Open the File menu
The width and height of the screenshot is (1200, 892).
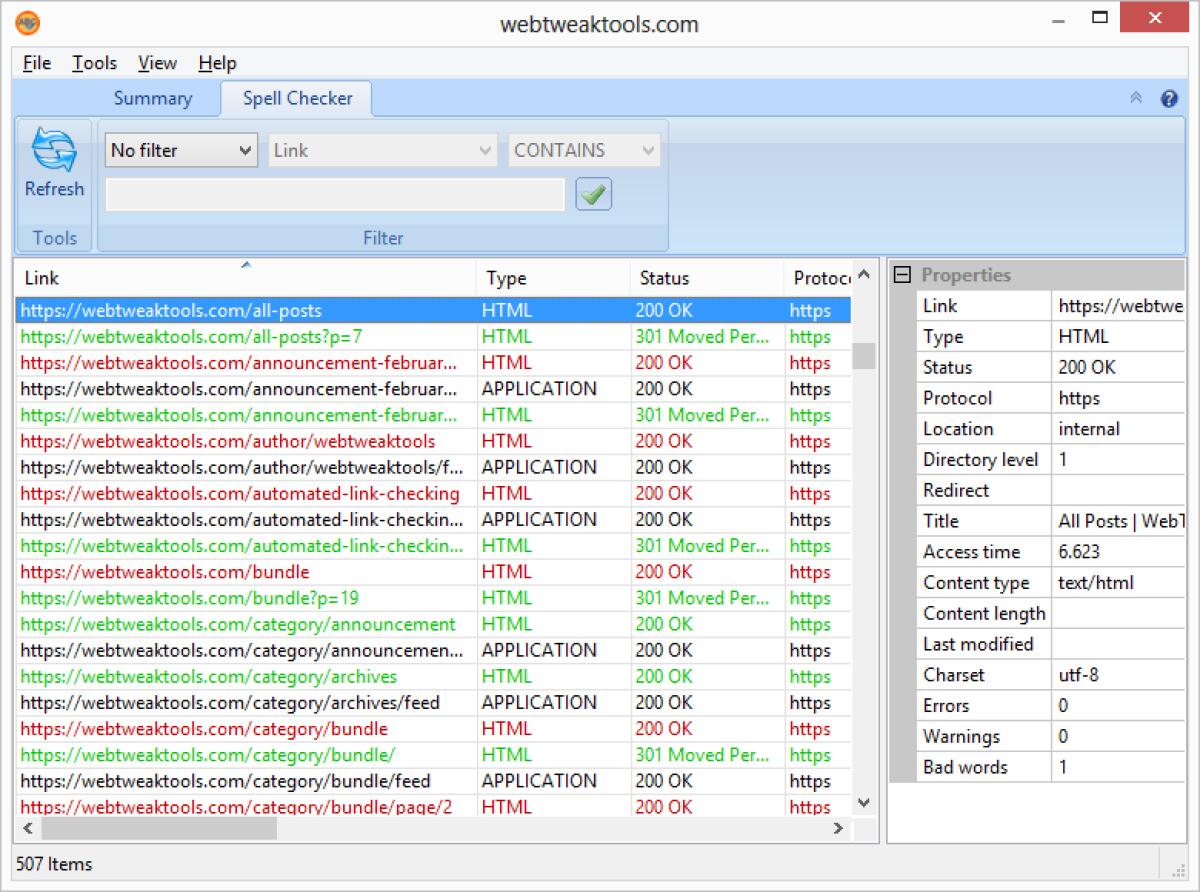[36, 63]
